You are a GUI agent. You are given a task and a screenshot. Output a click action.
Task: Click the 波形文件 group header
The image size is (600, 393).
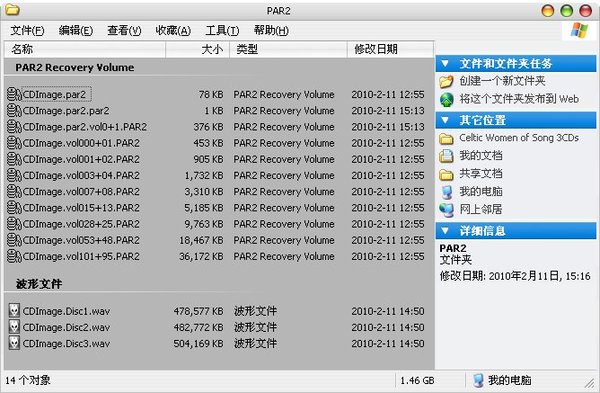click(x=39, y=284)
